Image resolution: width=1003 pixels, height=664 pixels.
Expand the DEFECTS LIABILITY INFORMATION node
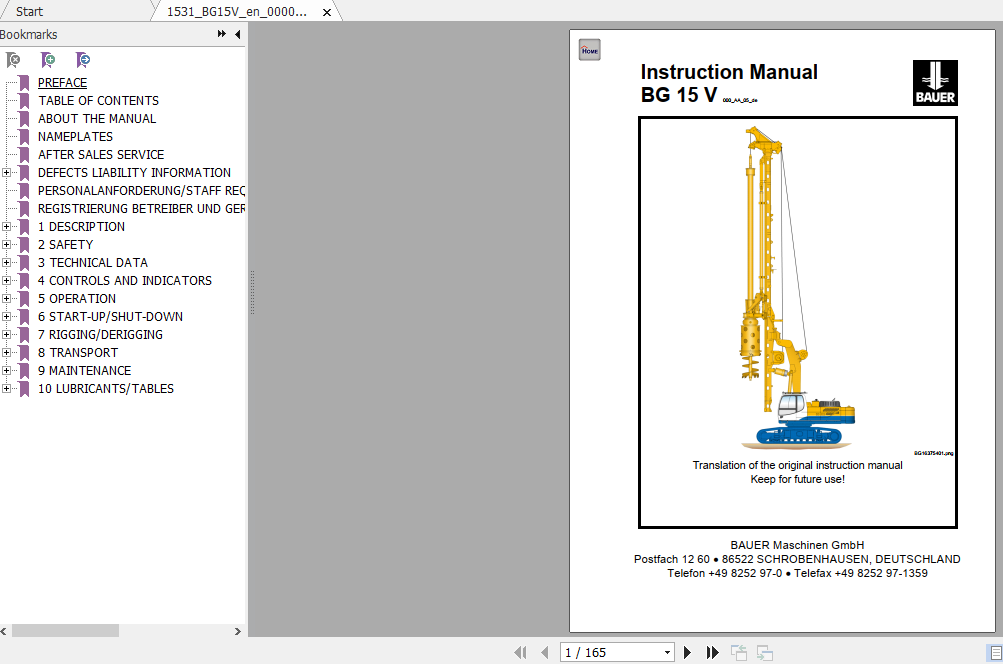click(6, 173)
